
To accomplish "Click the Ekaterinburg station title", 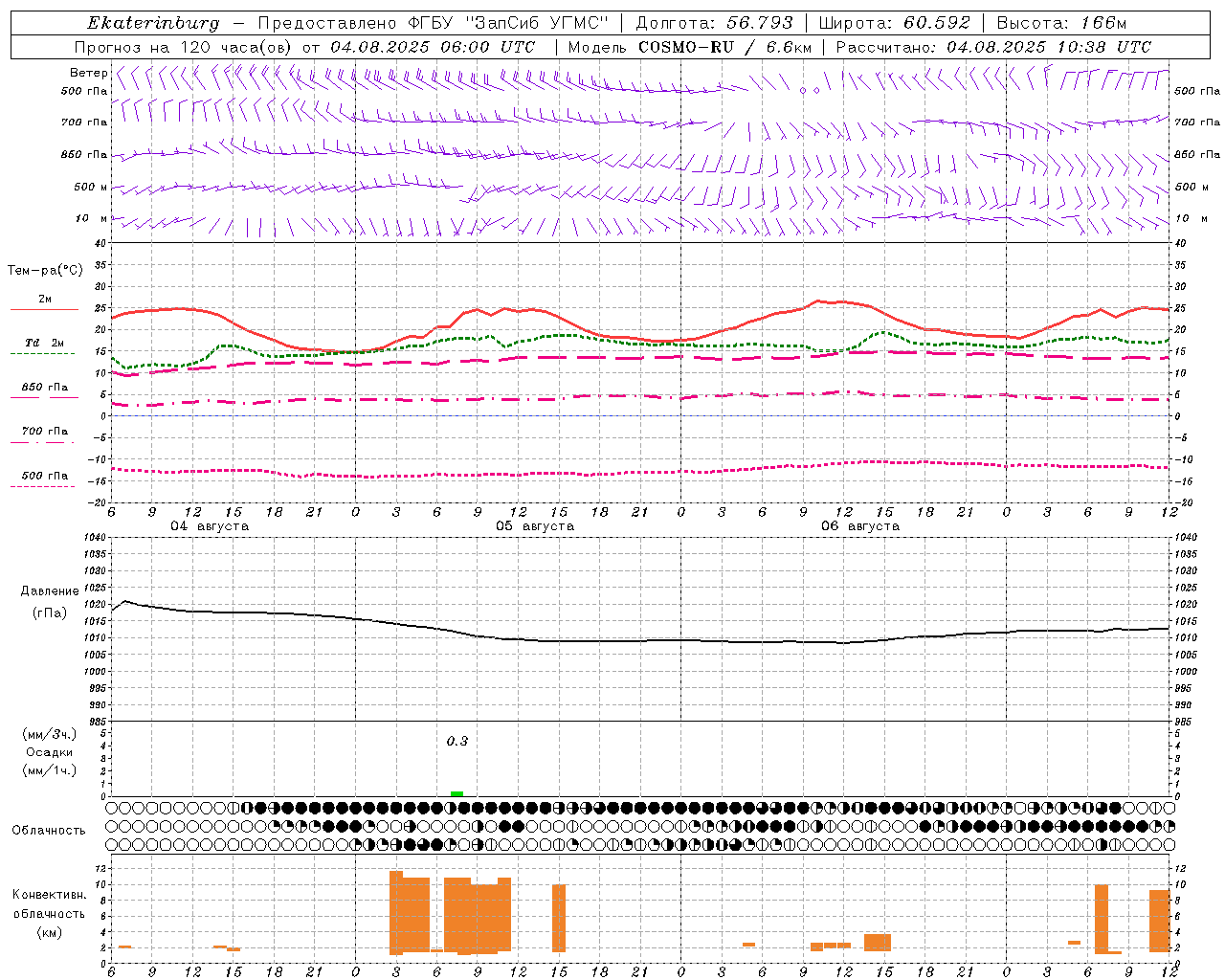I will pyautogui.click(x=153, y=23).
